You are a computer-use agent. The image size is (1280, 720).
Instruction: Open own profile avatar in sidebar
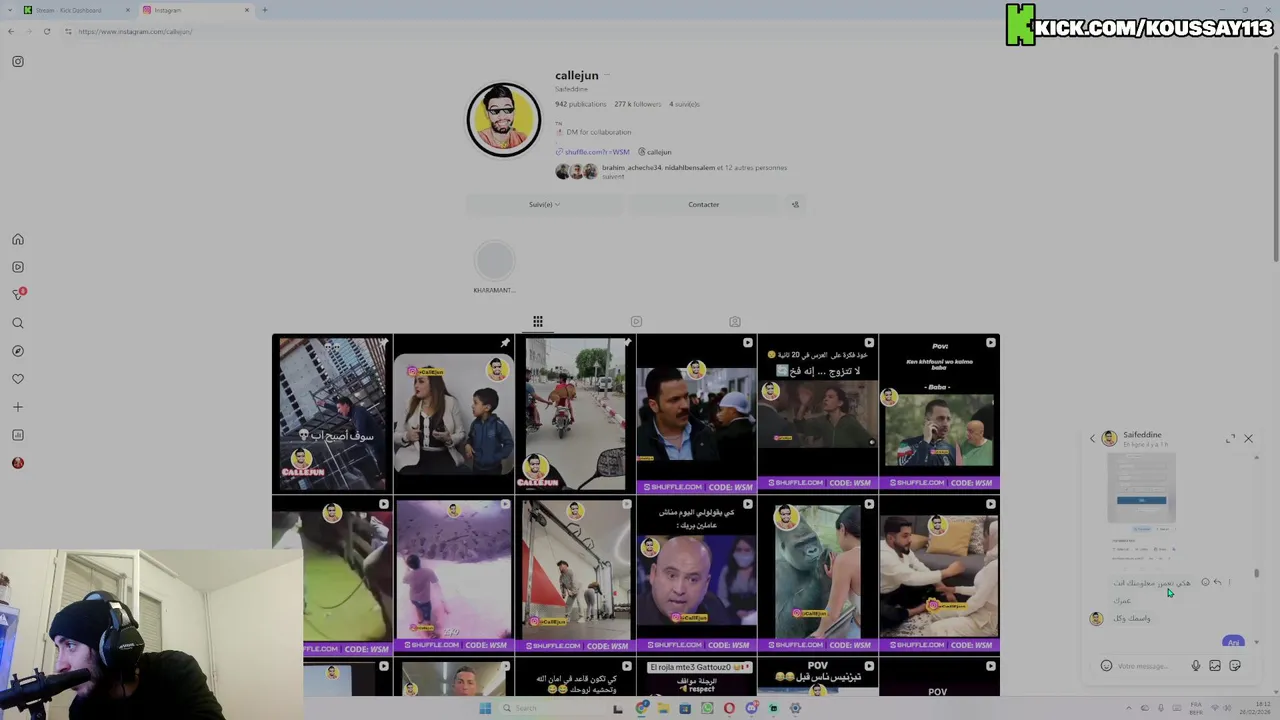[x=18, y=463]
